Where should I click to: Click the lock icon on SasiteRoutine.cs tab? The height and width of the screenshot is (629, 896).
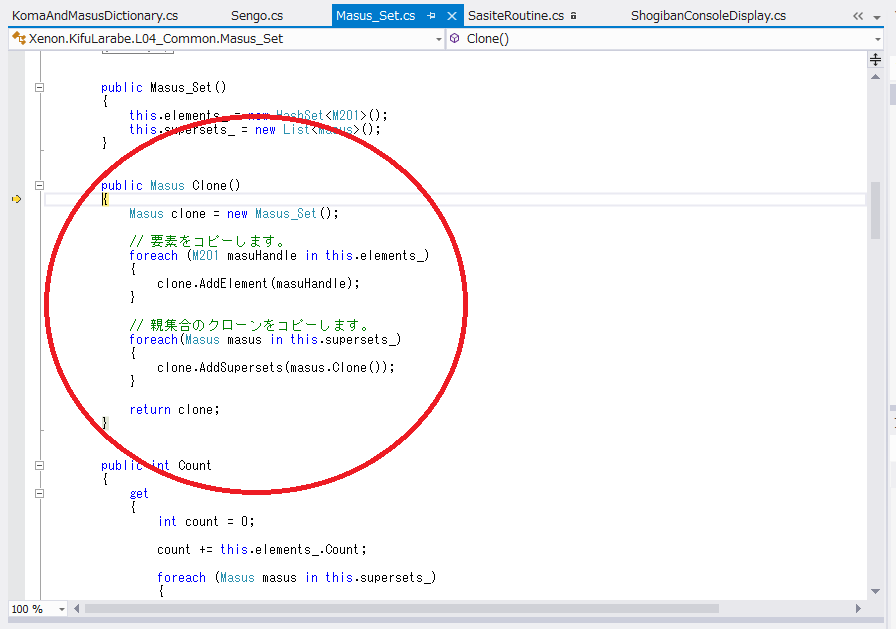pyautogui.click(x=573, y=16)
